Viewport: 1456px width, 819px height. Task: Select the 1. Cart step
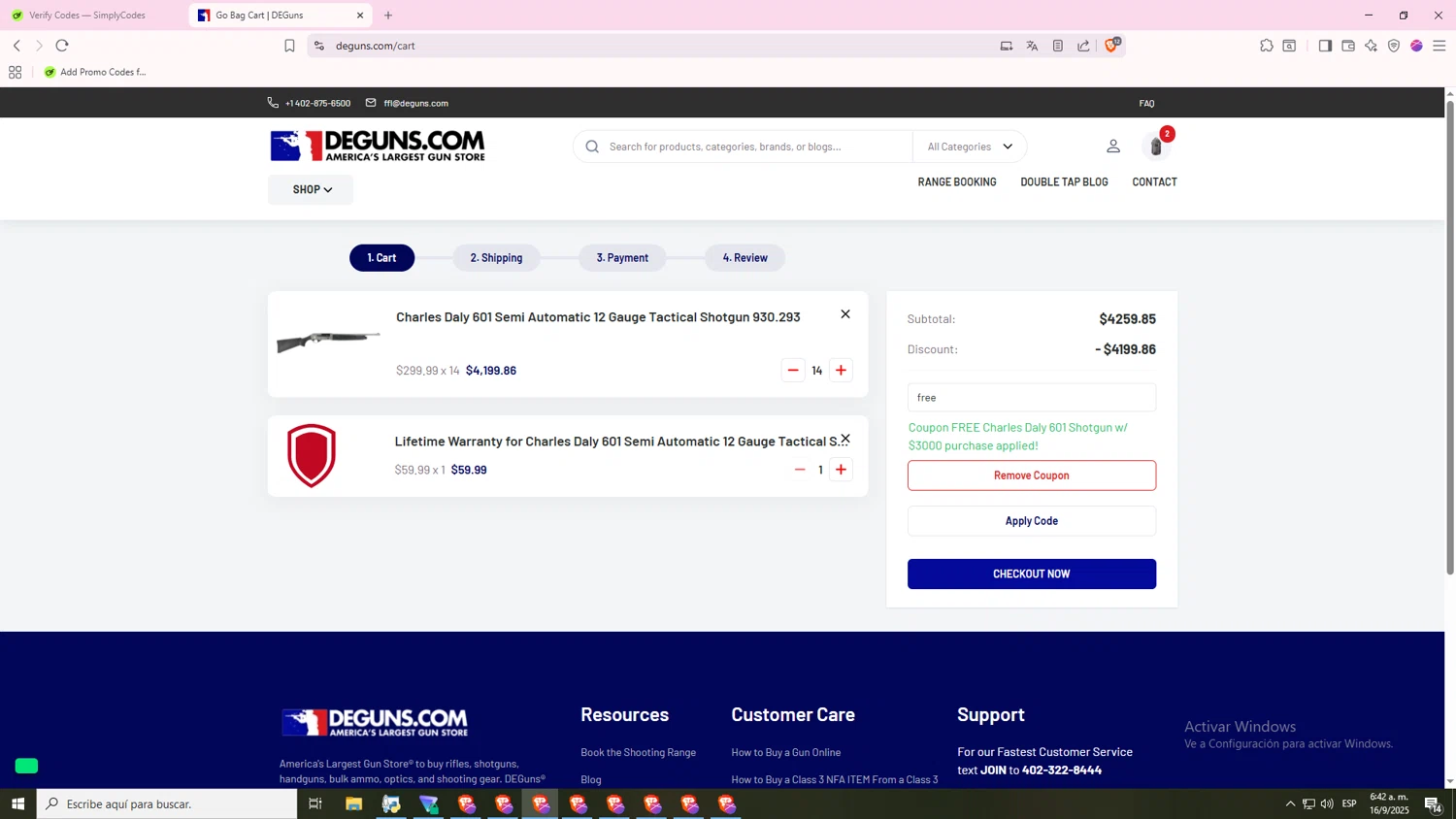381,258
